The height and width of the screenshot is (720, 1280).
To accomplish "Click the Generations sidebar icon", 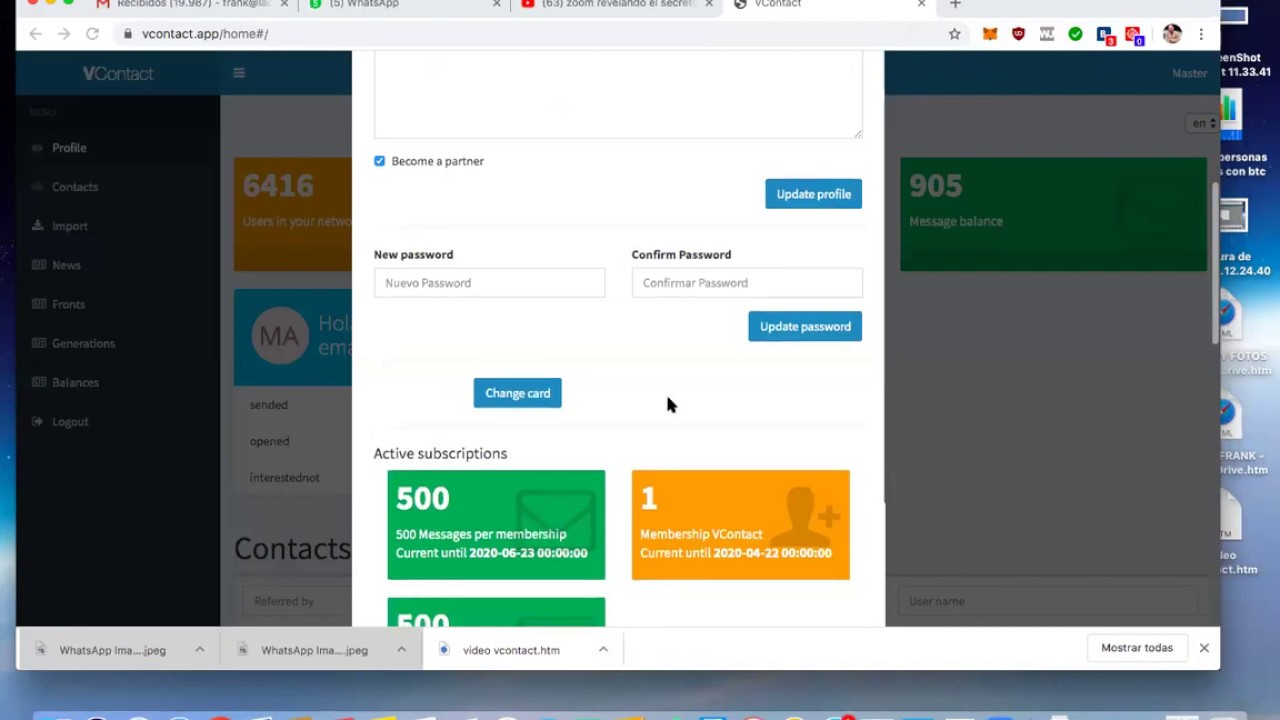I will click(x=39, y=343).
